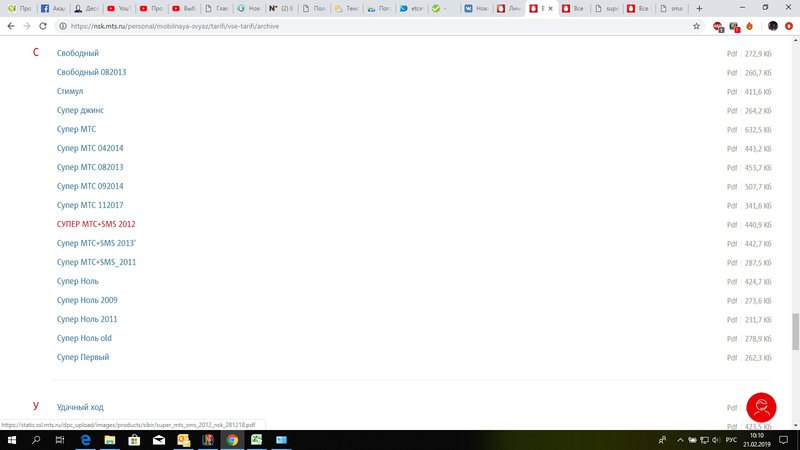Click the scrollbar down arrow
The height and width of the screenshot is (450, 800).
(x=795, y=426)
